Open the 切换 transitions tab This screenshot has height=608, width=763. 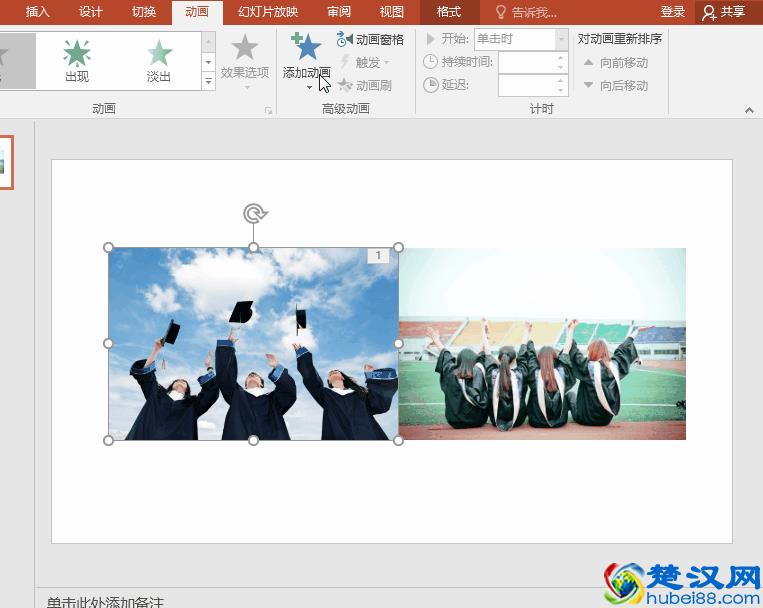coord(144,12)
